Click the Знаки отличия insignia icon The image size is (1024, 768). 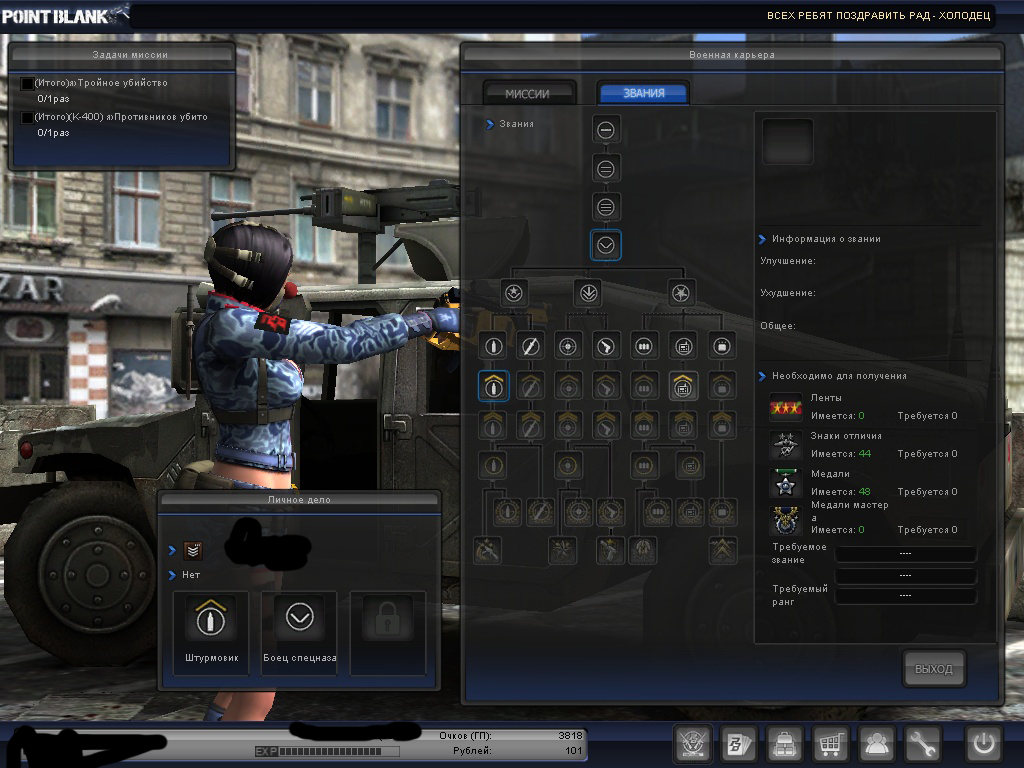pyautogui.click(x=785, y=445)
